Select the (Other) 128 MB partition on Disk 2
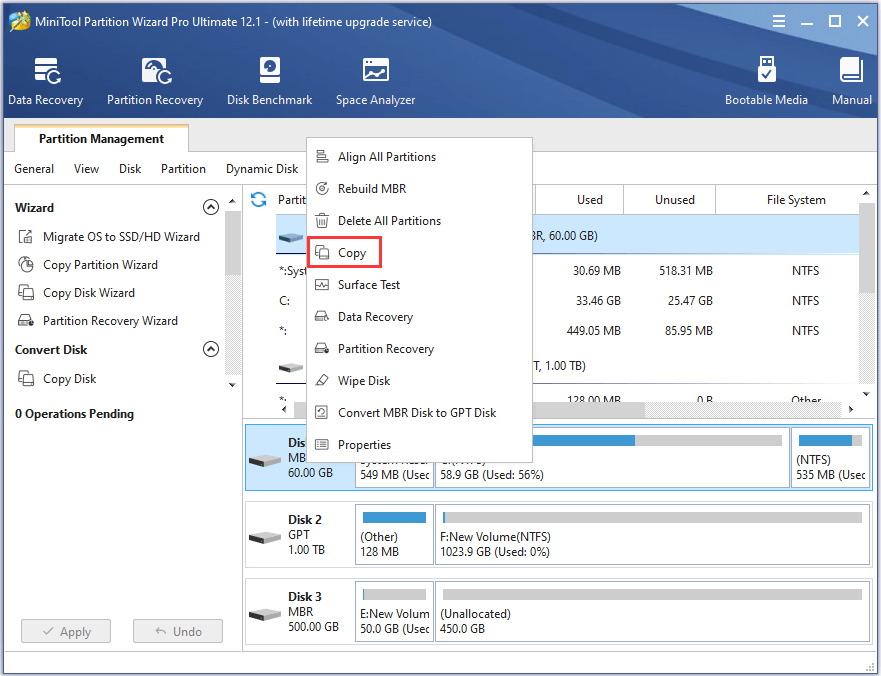This screenshot has height=676, width=881. pos(394,534)
